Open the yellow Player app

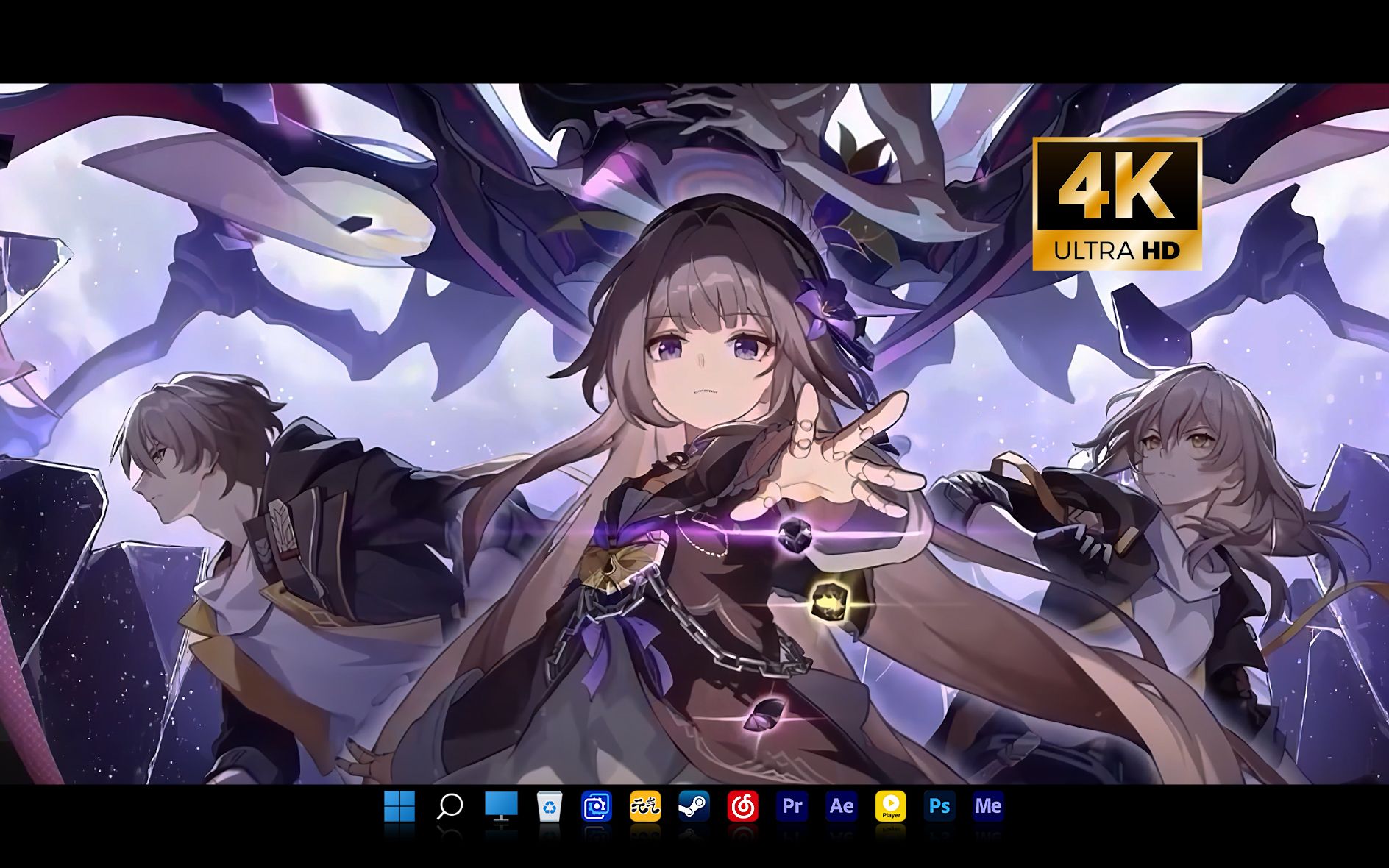click(890, 806)
